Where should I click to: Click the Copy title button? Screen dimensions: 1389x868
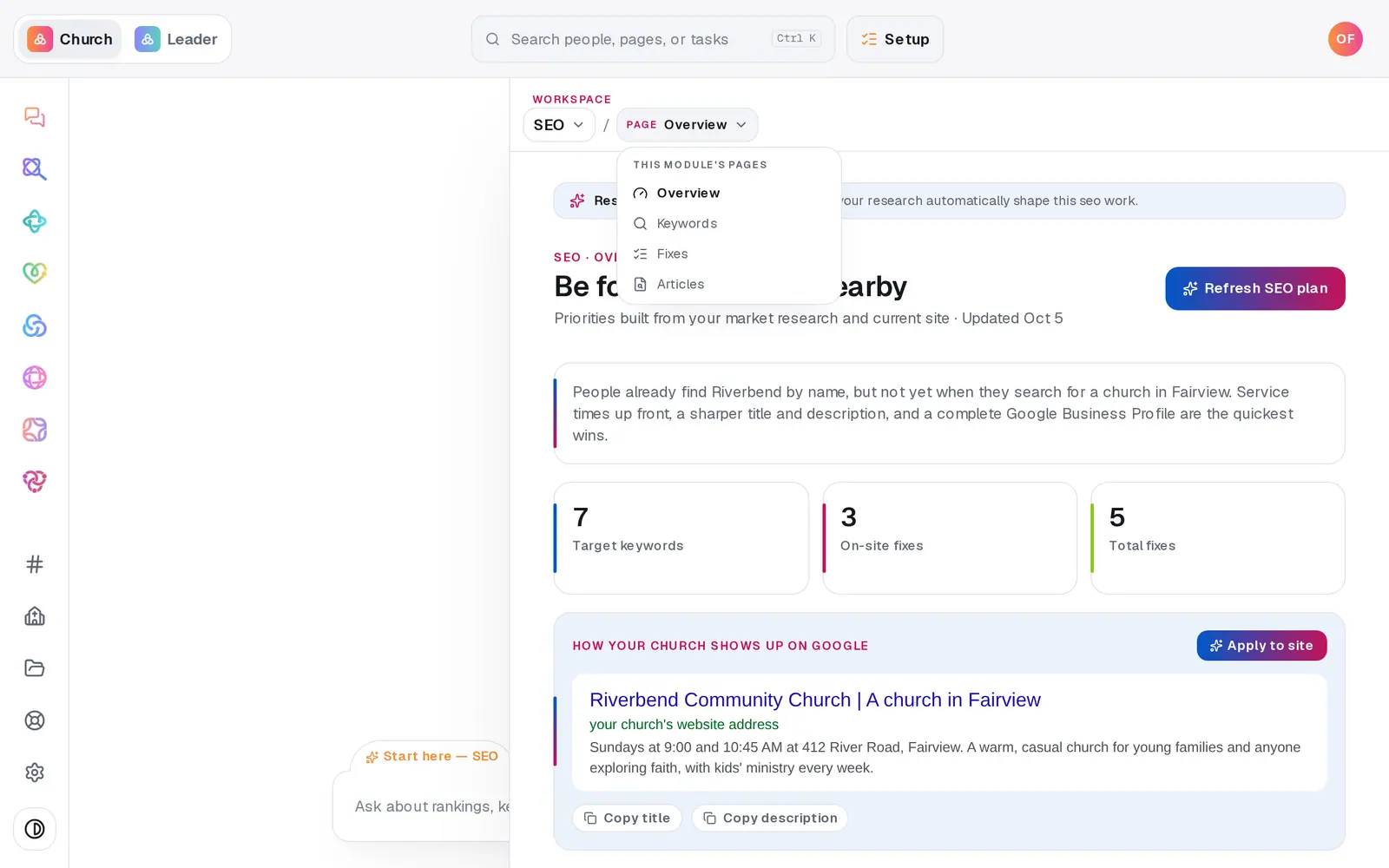(627, 819)
